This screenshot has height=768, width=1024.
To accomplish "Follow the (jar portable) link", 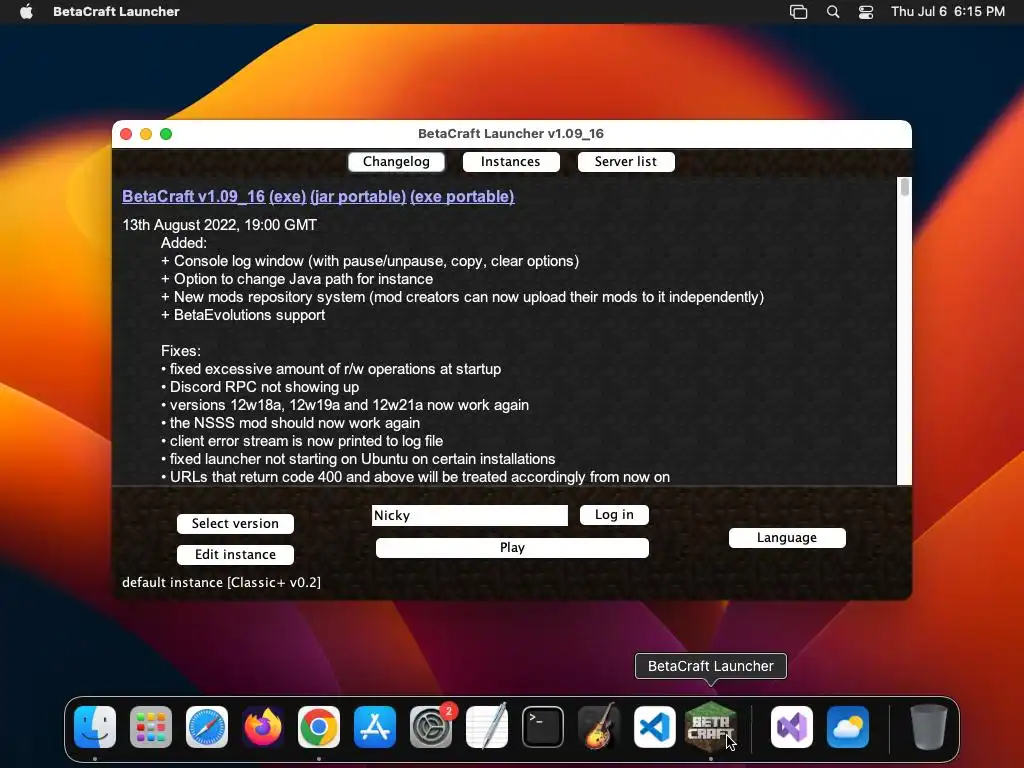I will click(x=358, y=197).
